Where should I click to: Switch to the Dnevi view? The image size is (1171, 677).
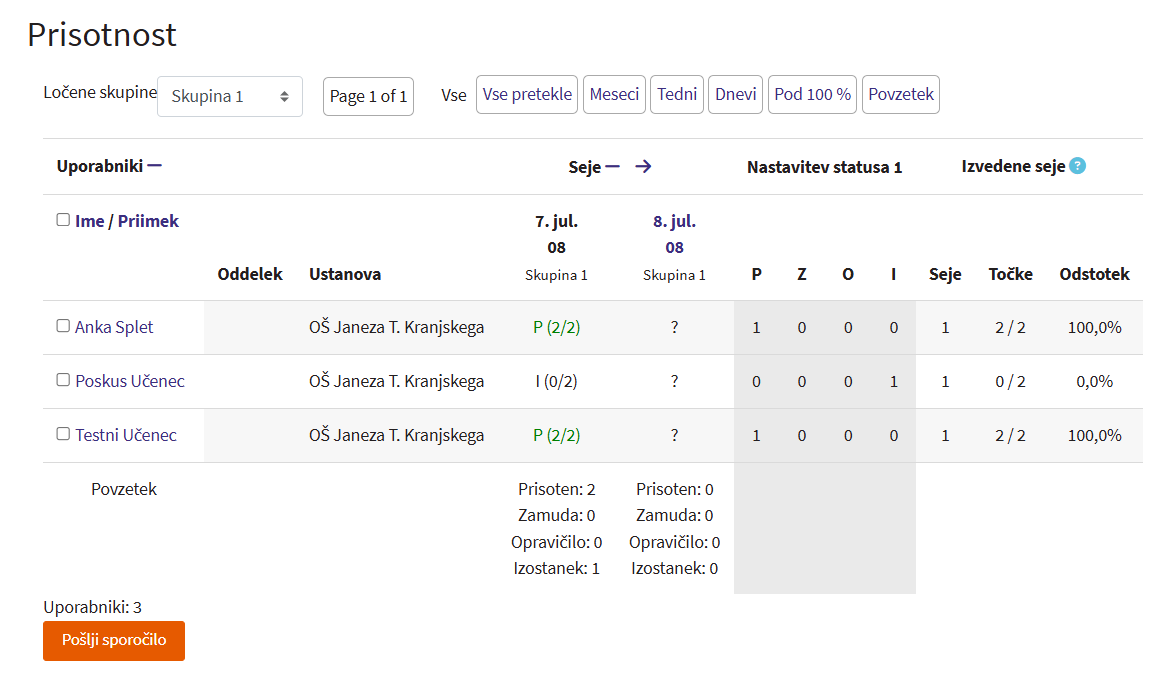(x=735, y=95)
